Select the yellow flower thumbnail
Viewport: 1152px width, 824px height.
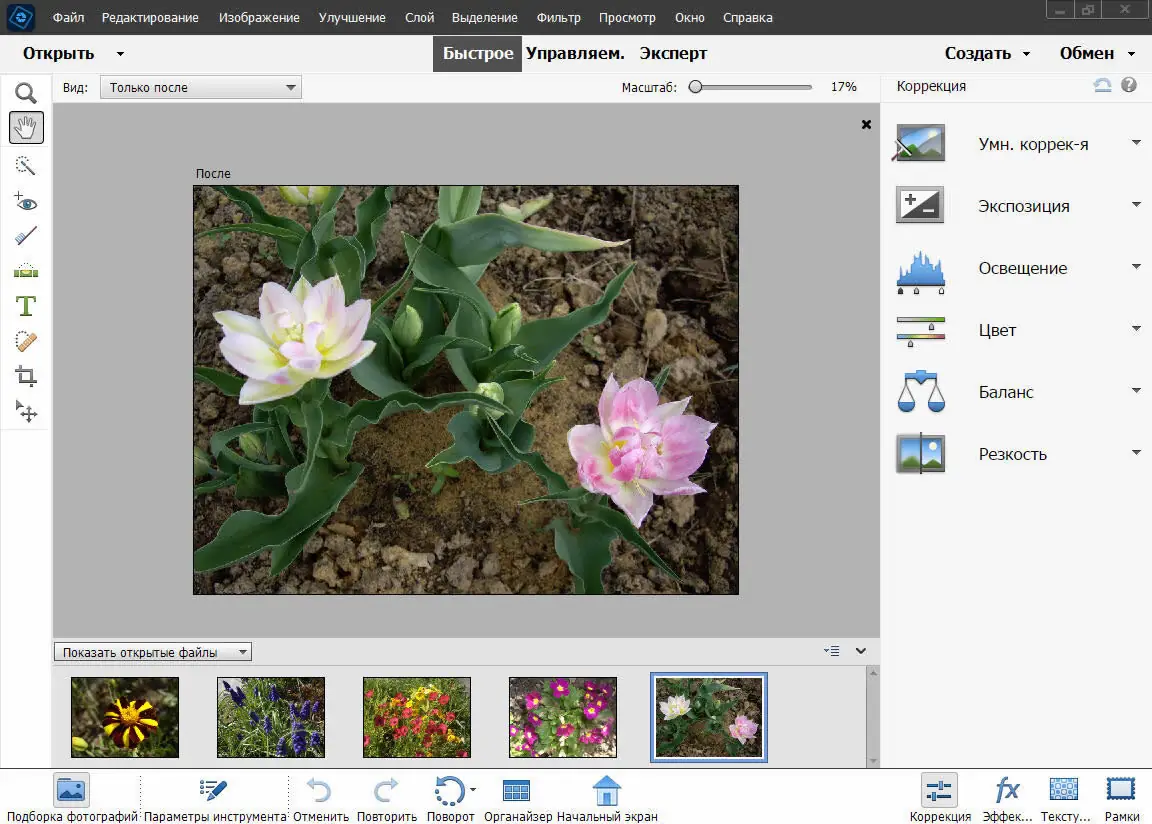click(125, 717)
